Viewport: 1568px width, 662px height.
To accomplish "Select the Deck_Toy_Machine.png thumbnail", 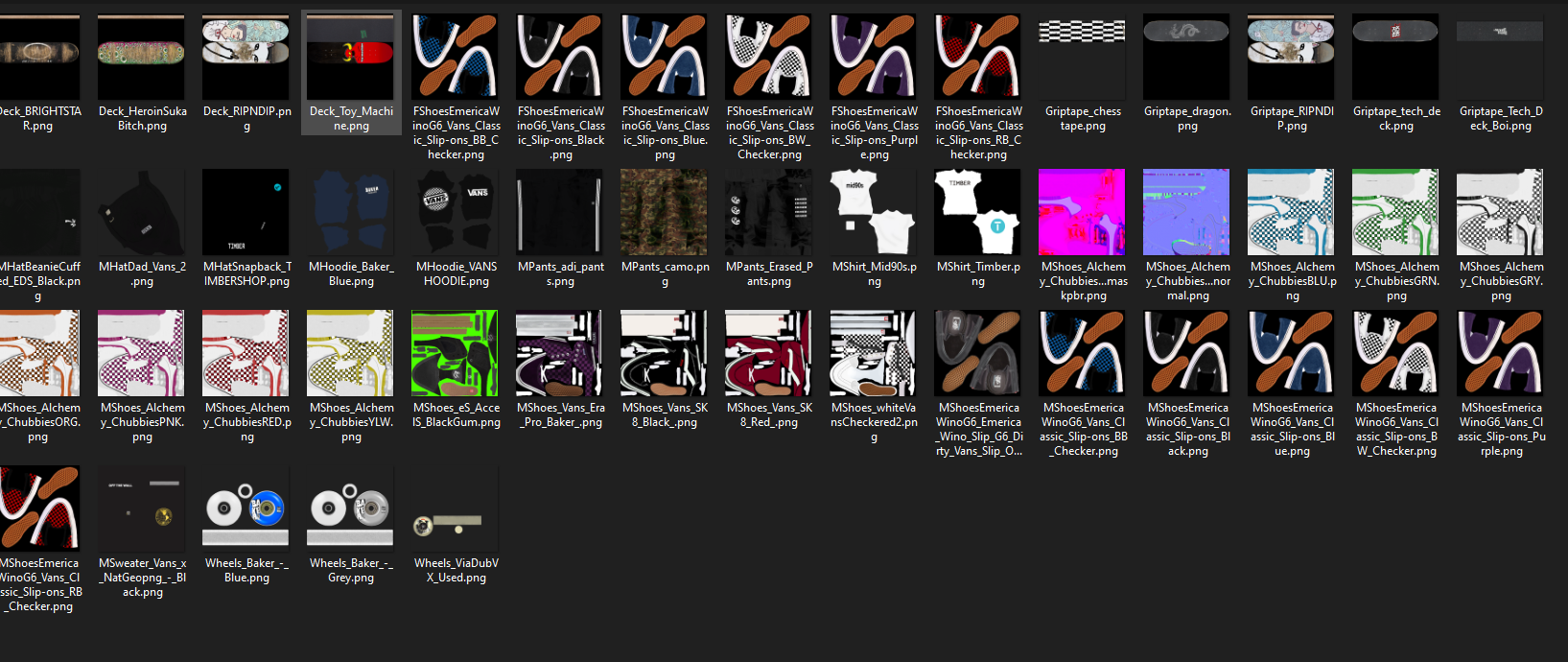I will (351, 58).
